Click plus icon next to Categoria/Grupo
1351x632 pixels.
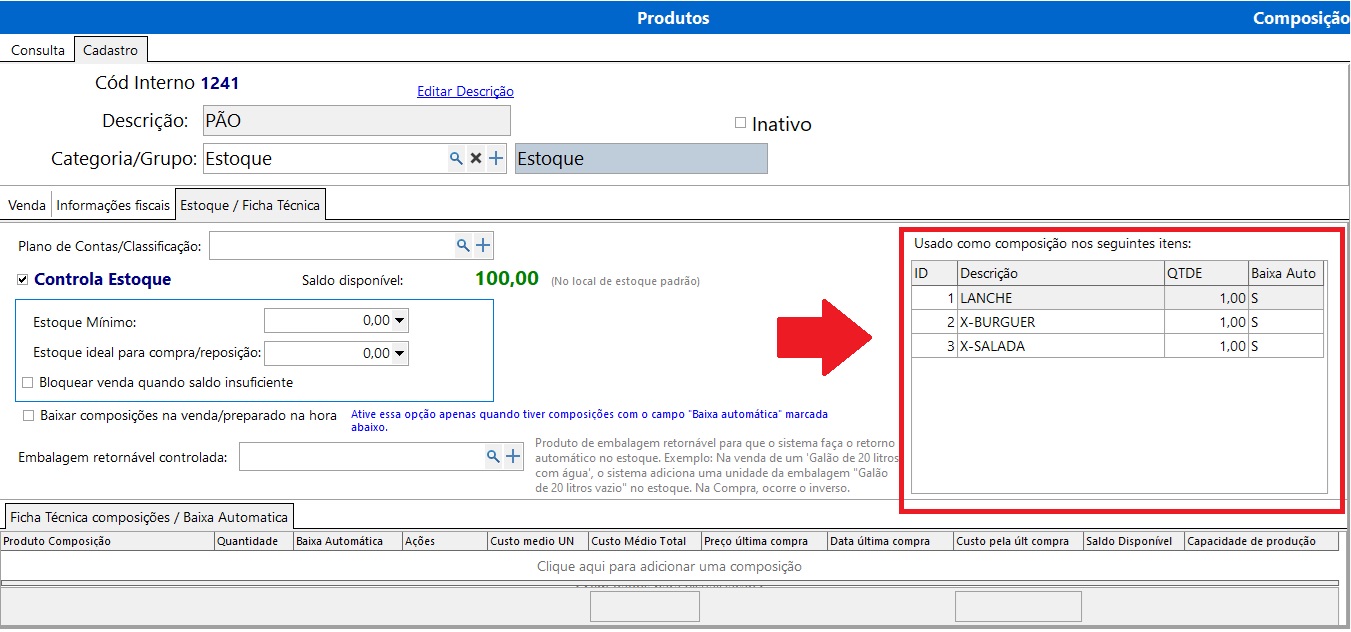coord(496,159)
